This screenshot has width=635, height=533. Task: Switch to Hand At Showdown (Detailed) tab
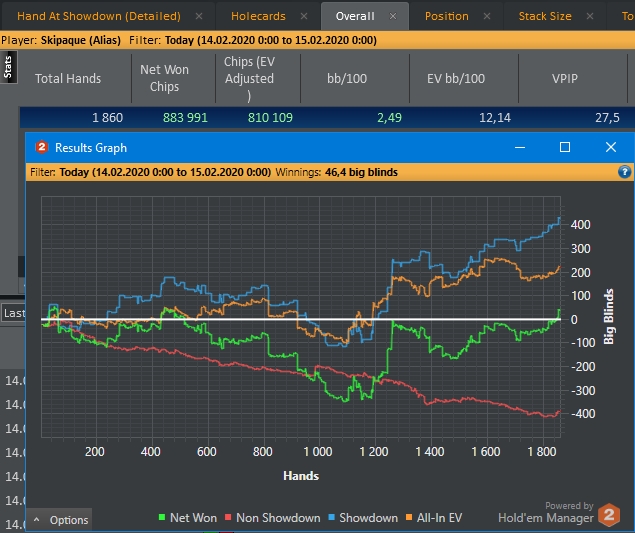pyautogui.click(x=98, y=16)
